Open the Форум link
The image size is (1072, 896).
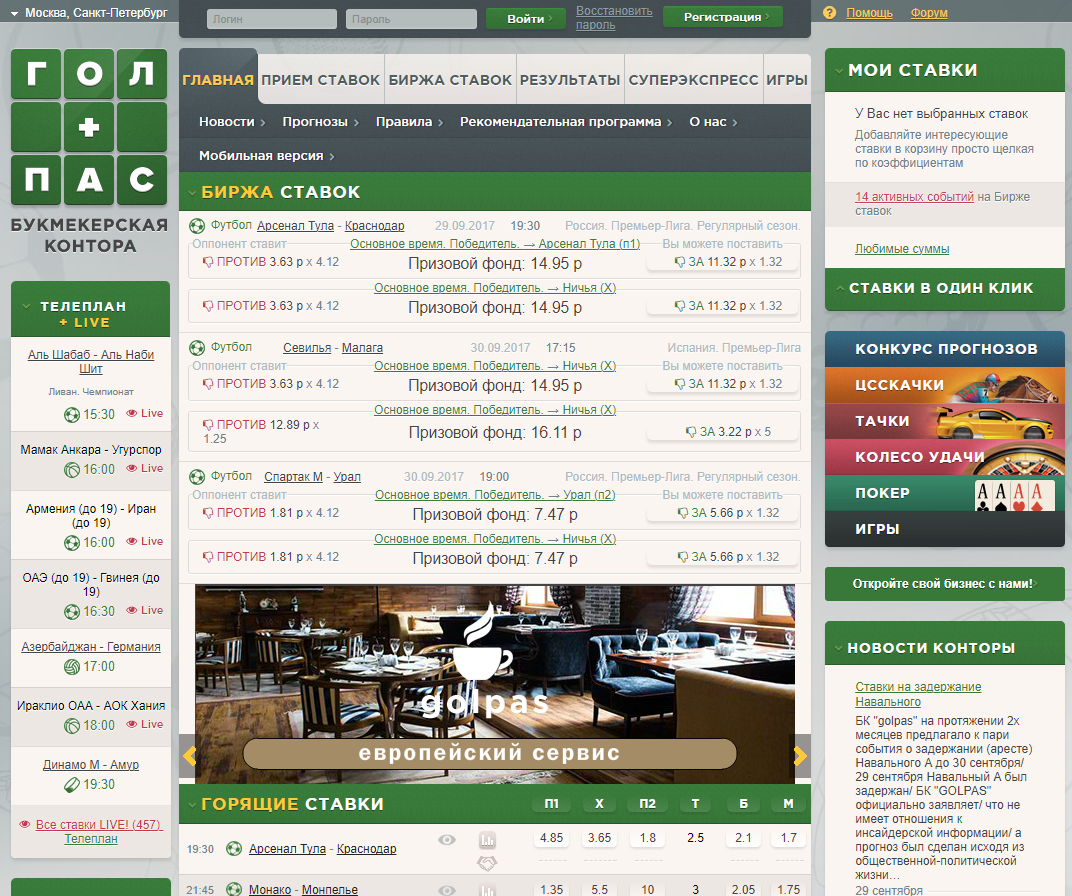(x=928, y=12)
